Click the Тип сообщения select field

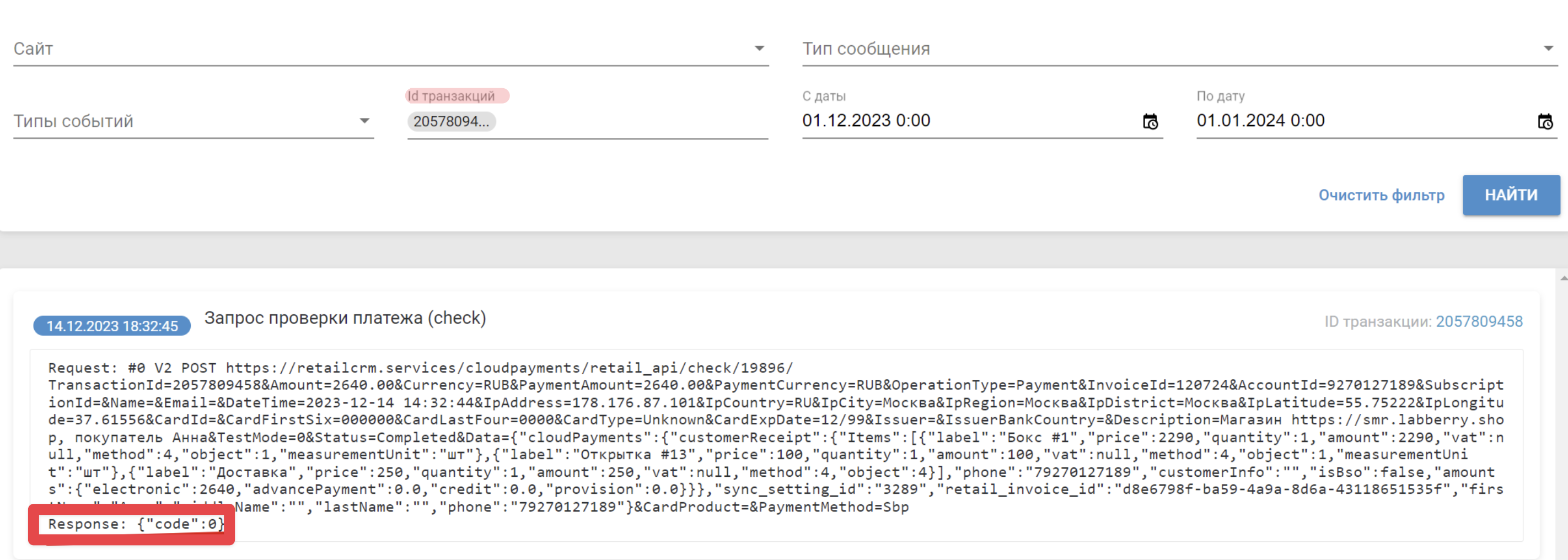pos(1180,49)
